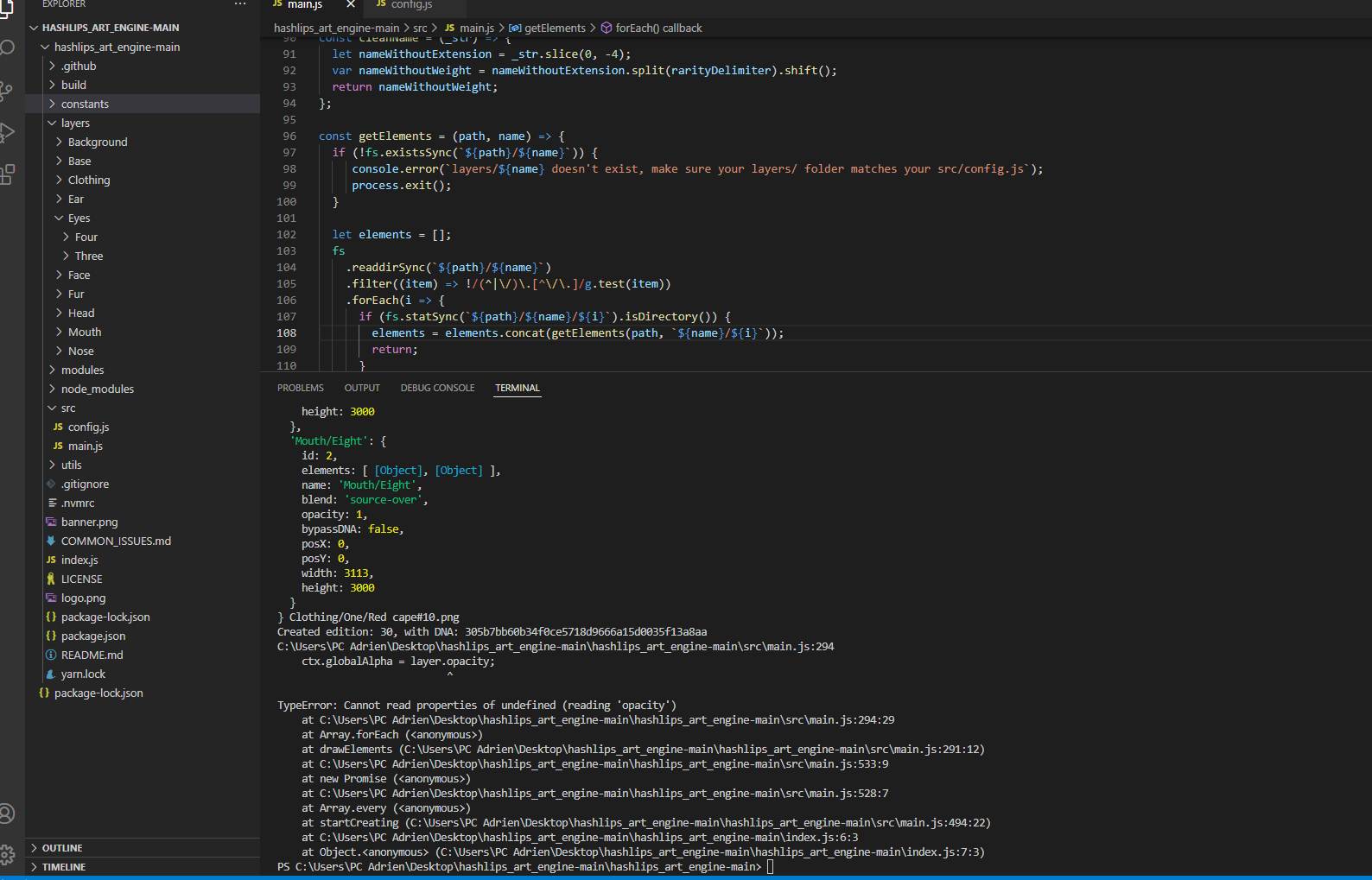This screenshot has height=880, width=1372.
Task: Open logo.png in the explorer
Action: (x=83, y=598)
